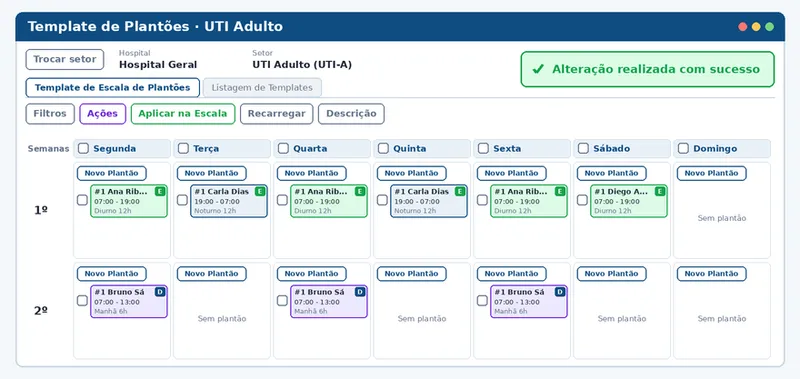Open the Filtros panel
Screen dimensions: 800x379
50,114
